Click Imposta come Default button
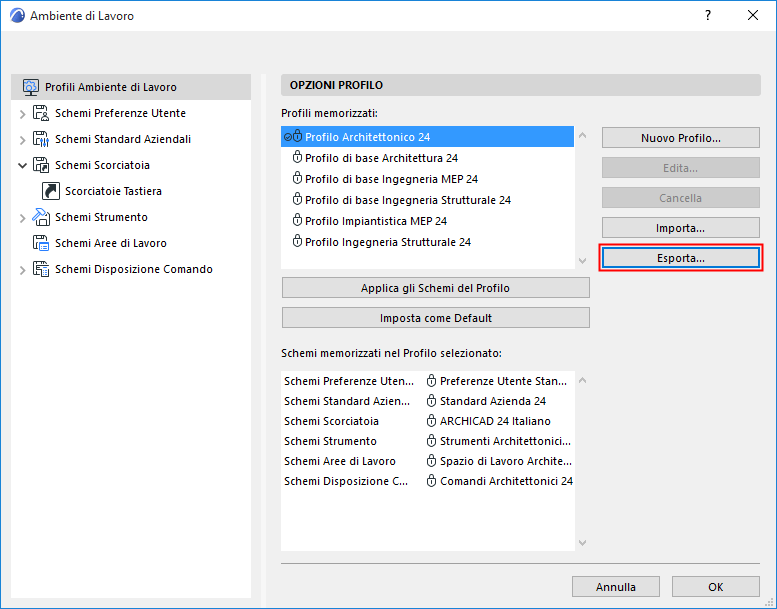Viewport: 777px width, 609px height. pos(435,318)
